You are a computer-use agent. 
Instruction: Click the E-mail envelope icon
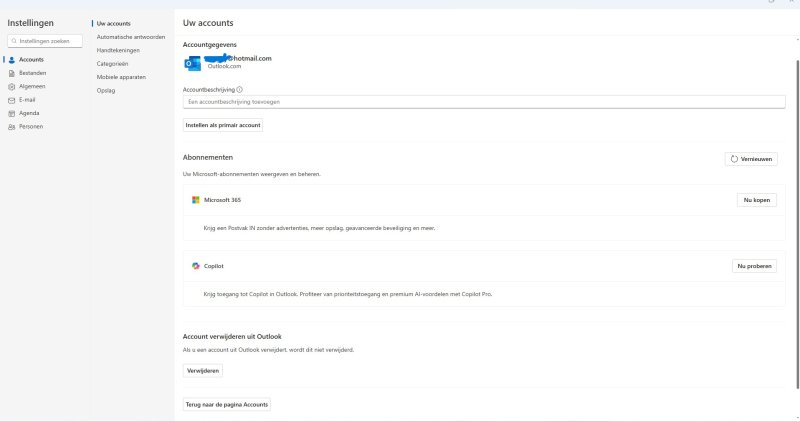pyautogui.click(x=12, y=101)
